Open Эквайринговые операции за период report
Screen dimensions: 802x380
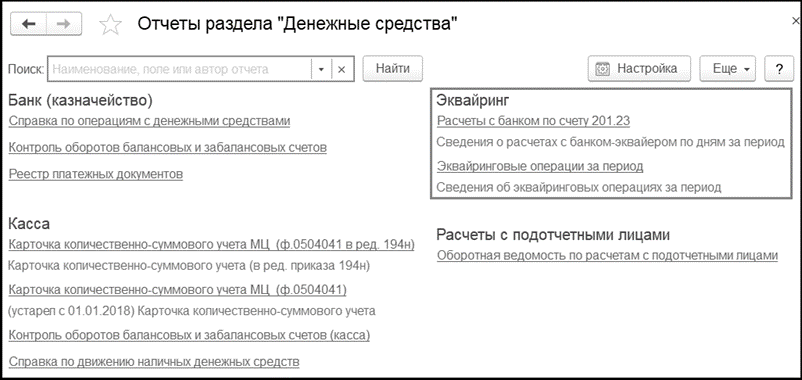[x=540, y=166]
